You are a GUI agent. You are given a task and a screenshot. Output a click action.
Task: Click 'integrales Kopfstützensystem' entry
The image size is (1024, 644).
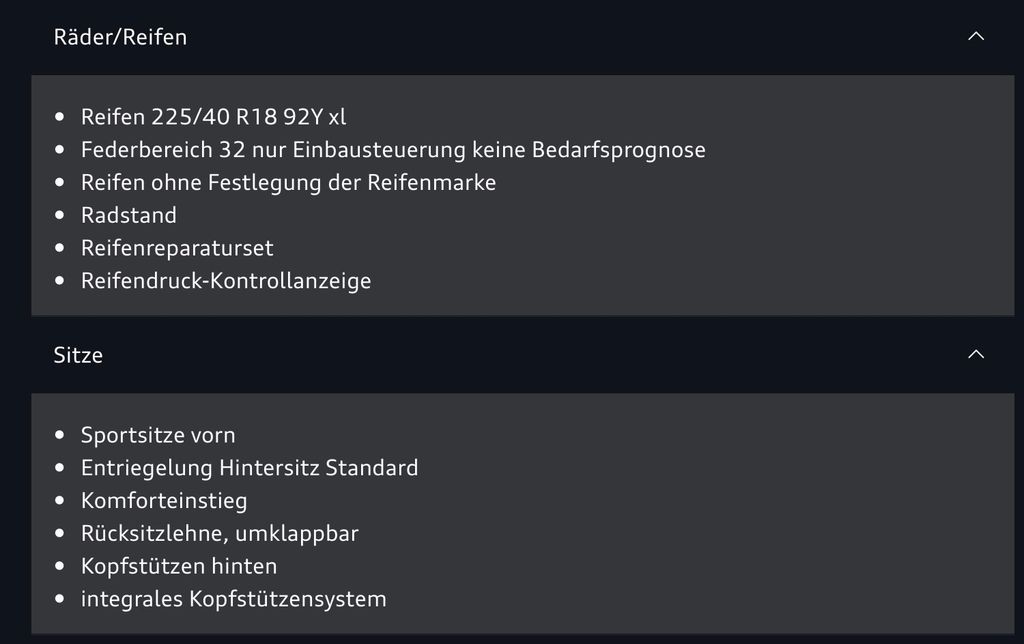(x=234, y=599)
